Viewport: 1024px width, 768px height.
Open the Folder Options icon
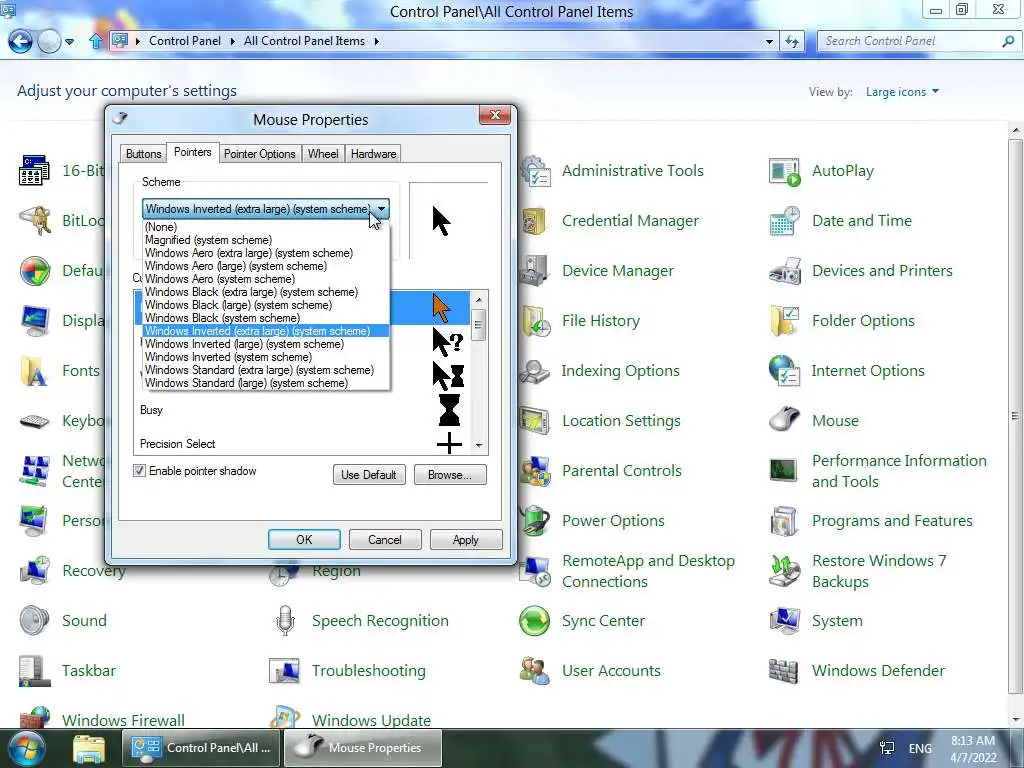coord(784,321)
